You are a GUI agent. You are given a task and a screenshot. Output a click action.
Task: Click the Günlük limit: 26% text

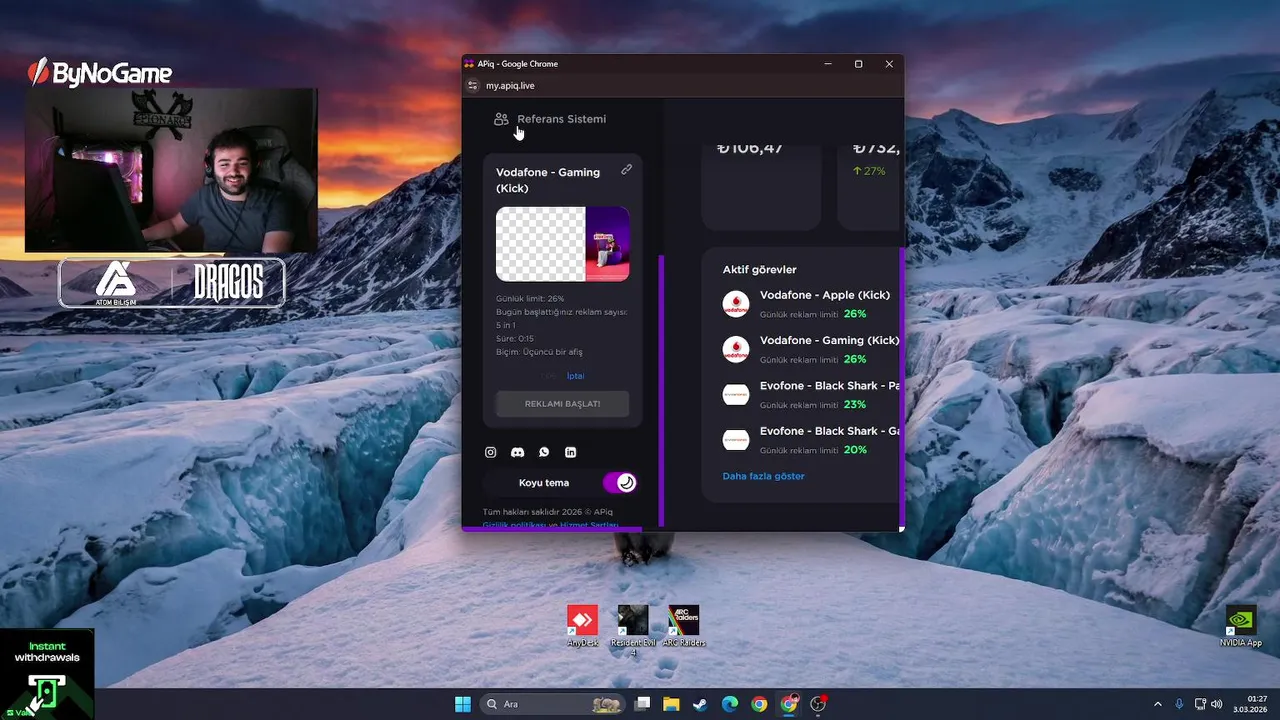pos(530,299)
